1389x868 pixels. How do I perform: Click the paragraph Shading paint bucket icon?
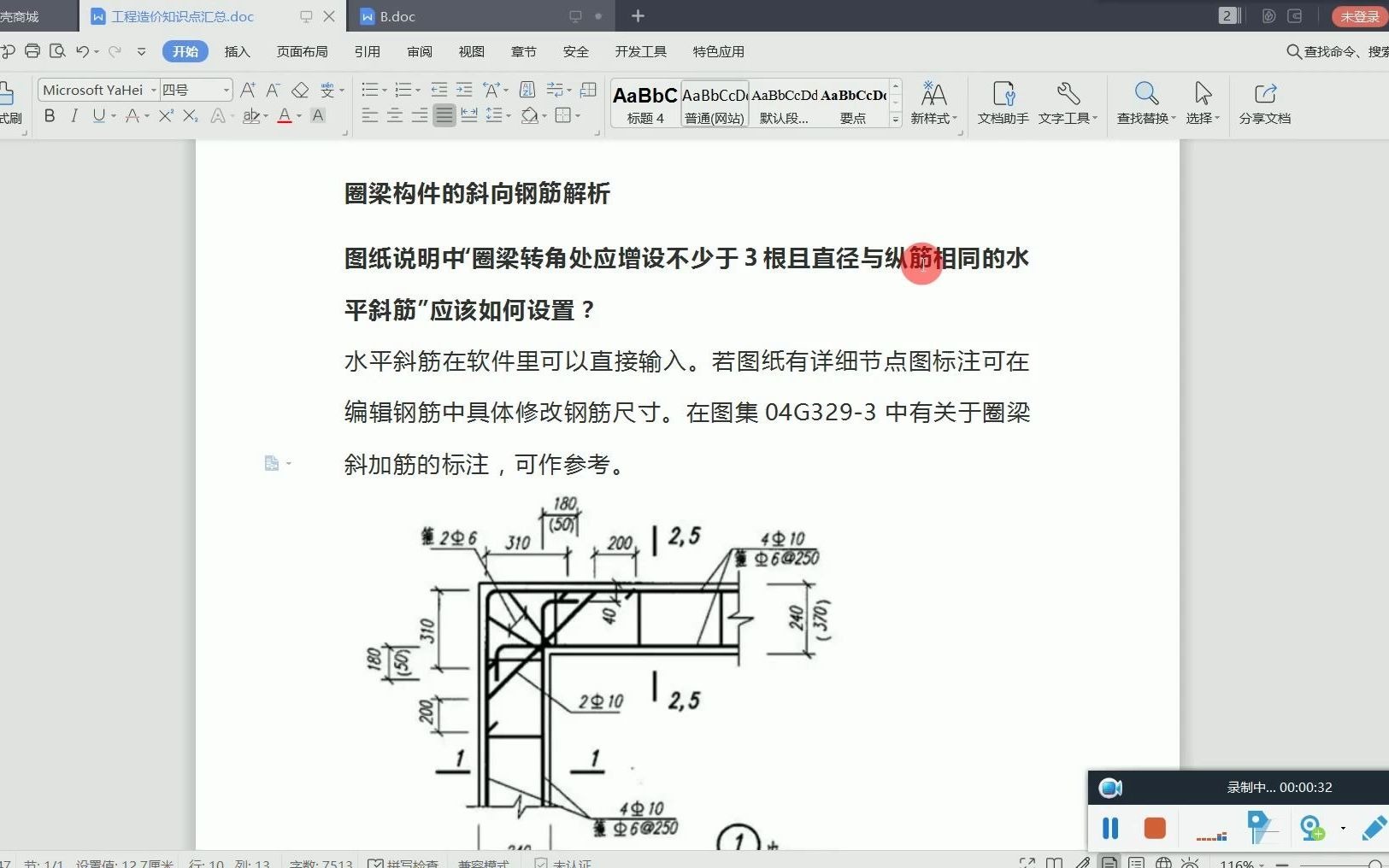(x=529, y=115)
